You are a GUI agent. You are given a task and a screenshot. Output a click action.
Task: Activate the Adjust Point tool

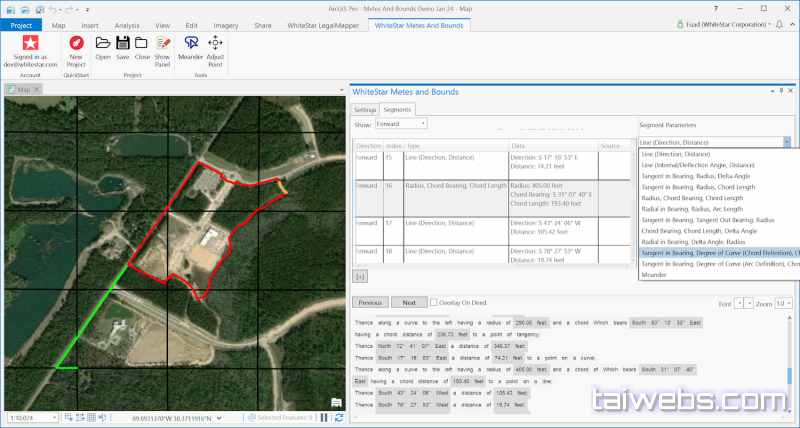215,43
